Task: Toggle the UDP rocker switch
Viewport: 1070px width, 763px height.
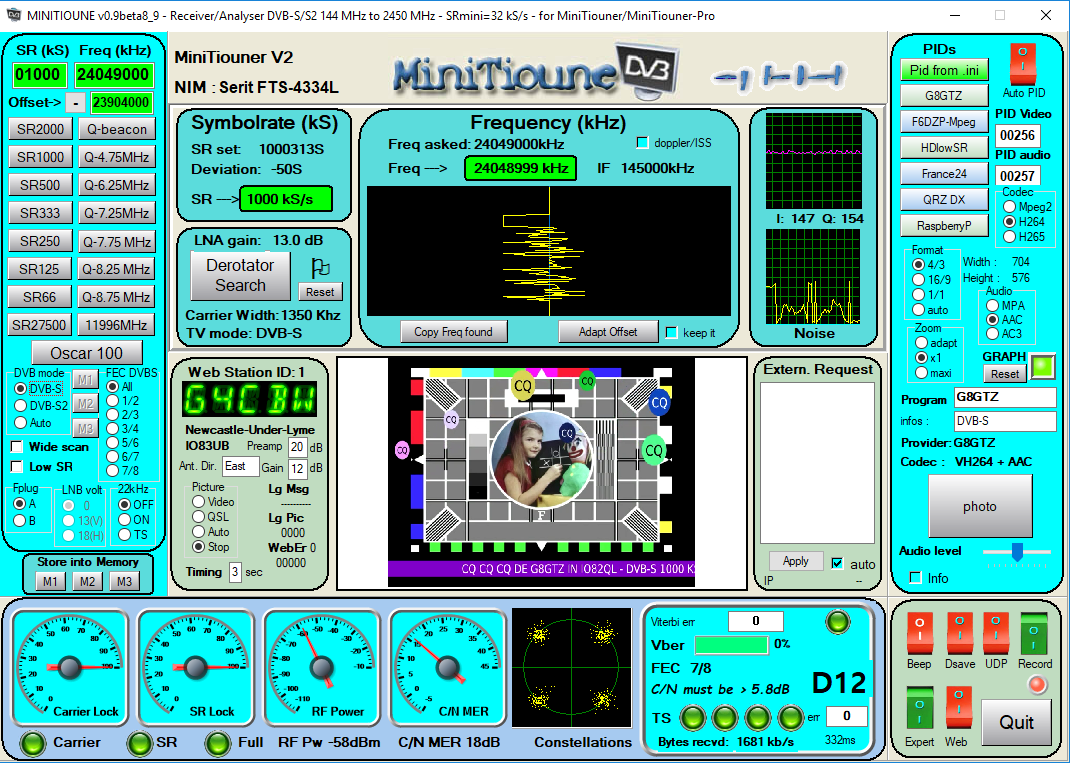Action: (996, 634)
